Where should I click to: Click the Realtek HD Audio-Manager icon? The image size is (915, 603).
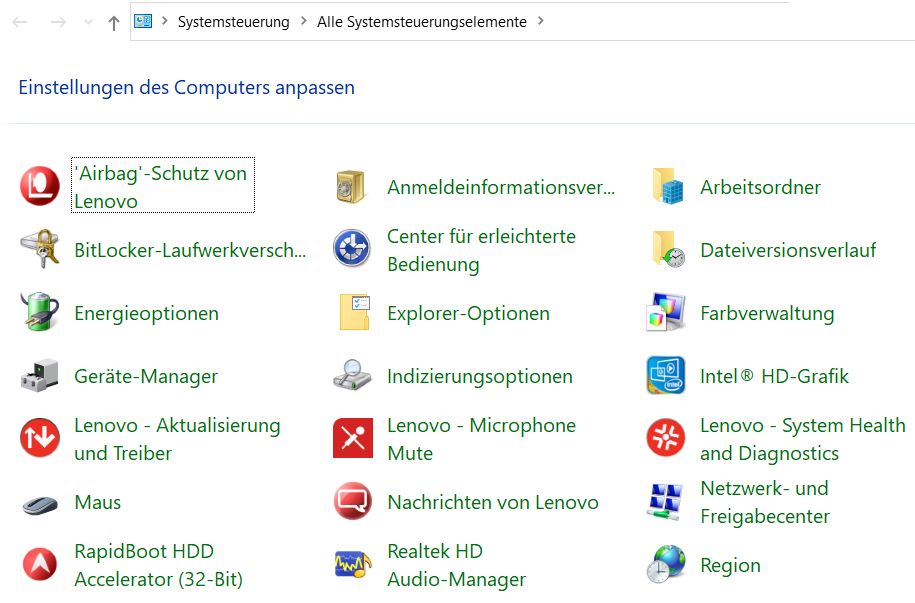353,564
